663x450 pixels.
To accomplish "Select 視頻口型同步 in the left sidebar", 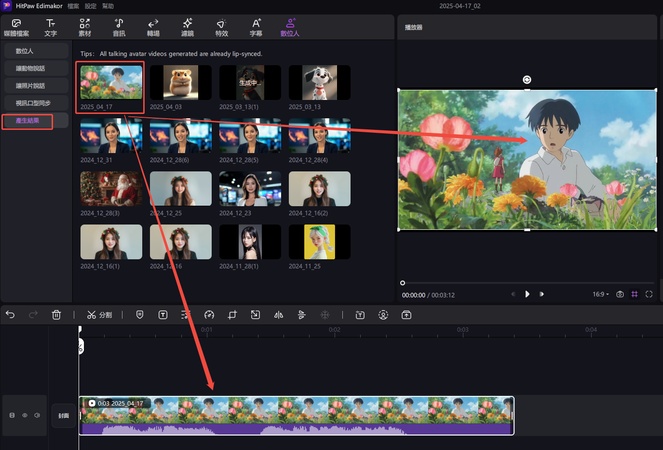I will [35, 103].
